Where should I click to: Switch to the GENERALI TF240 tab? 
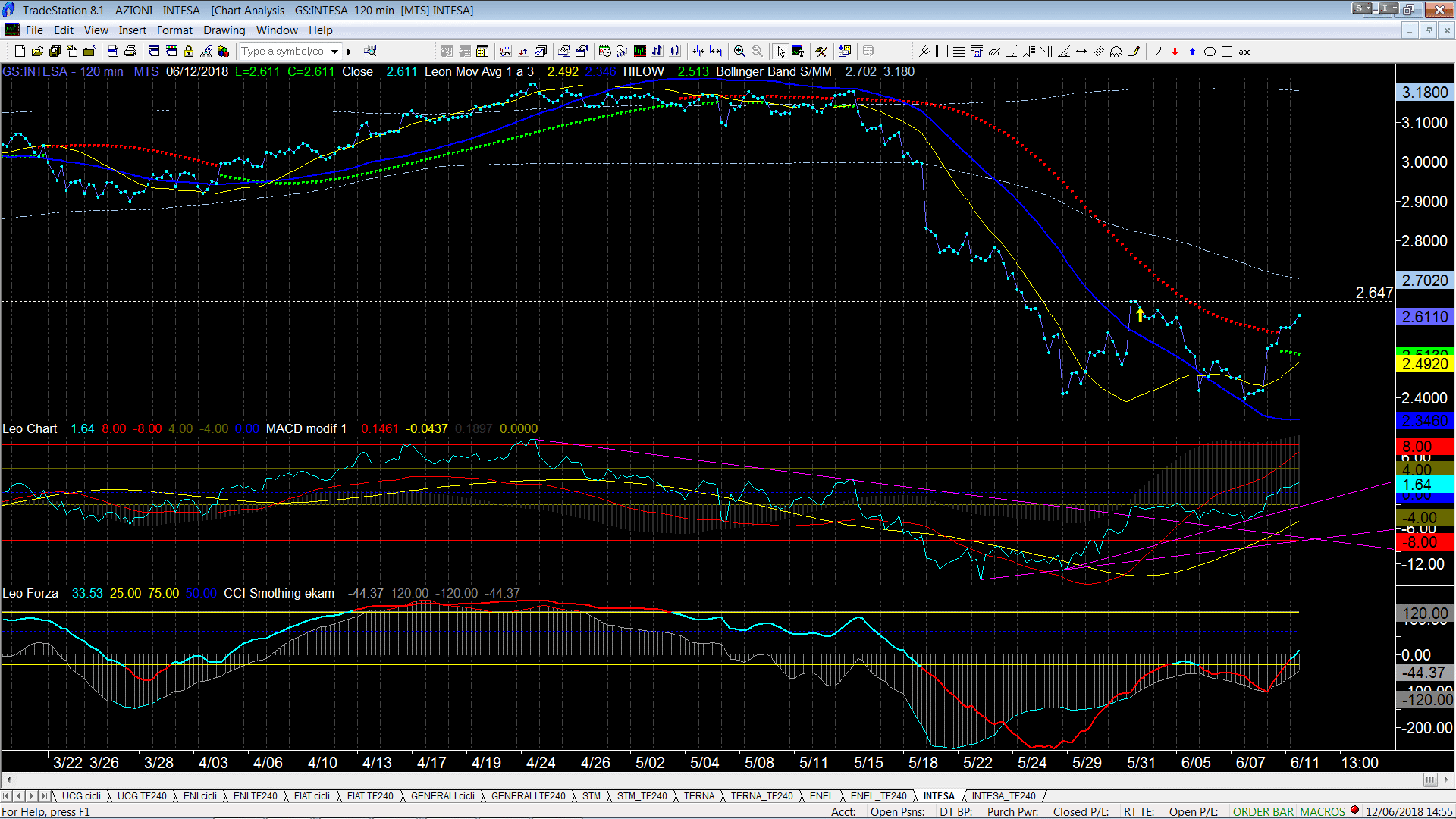click(528, 796)
